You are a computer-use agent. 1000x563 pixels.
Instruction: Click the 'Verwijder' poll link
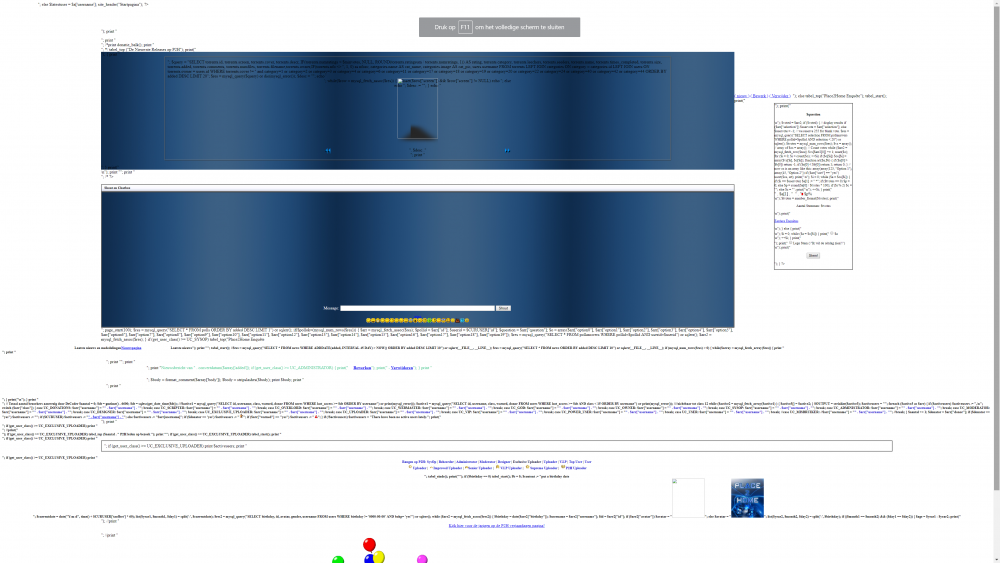pos(780,96)
